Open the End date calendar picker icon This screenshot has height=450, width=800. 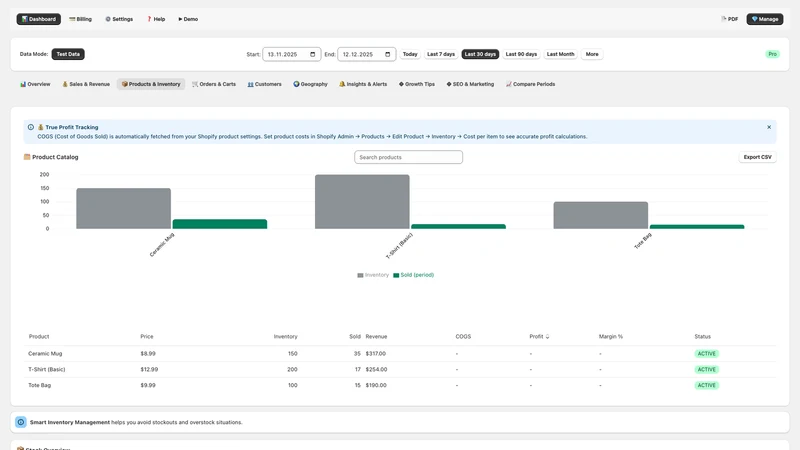[x=388, y=54]
